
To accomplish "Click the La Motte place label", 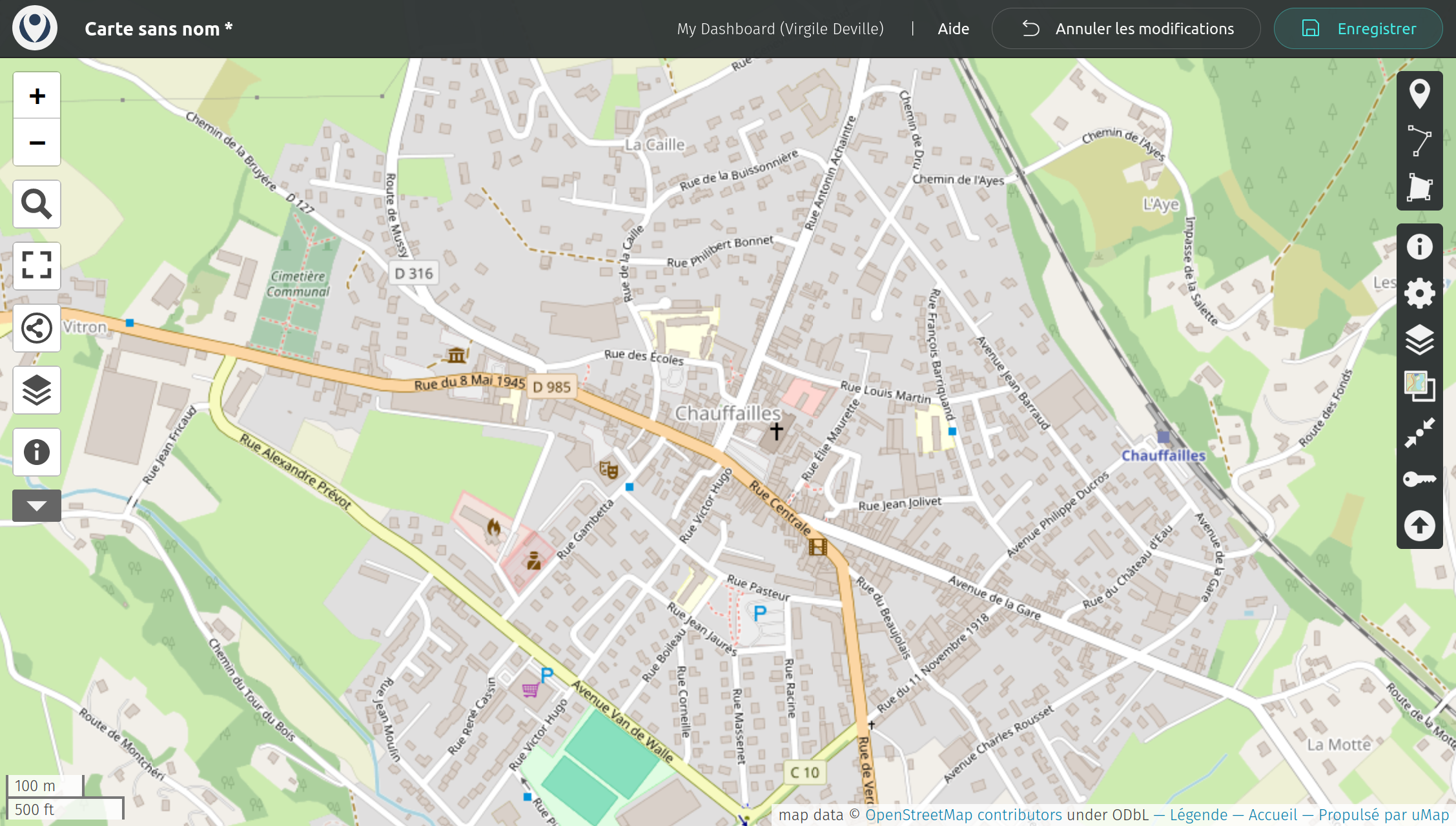I will pyautogui.click(x=1338, y=745).
